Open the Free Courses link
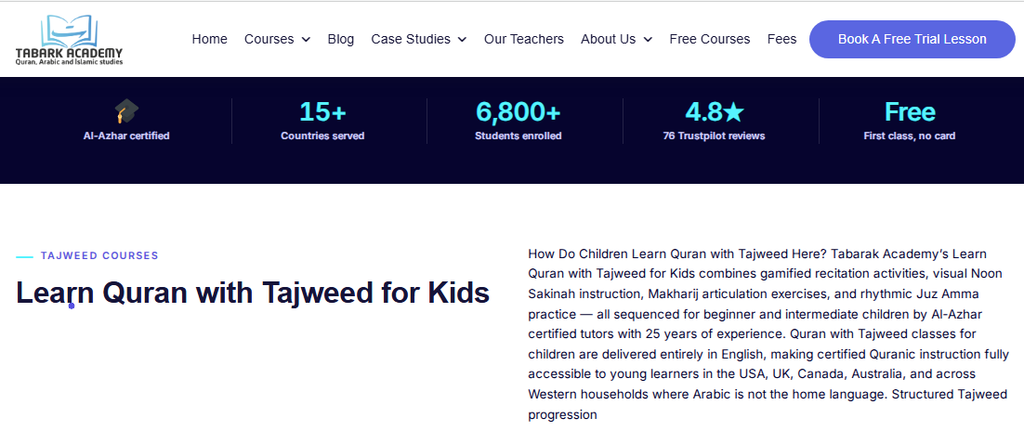Image resolution: width=1024 pixels, height=429 pixels. pos(710,39)
